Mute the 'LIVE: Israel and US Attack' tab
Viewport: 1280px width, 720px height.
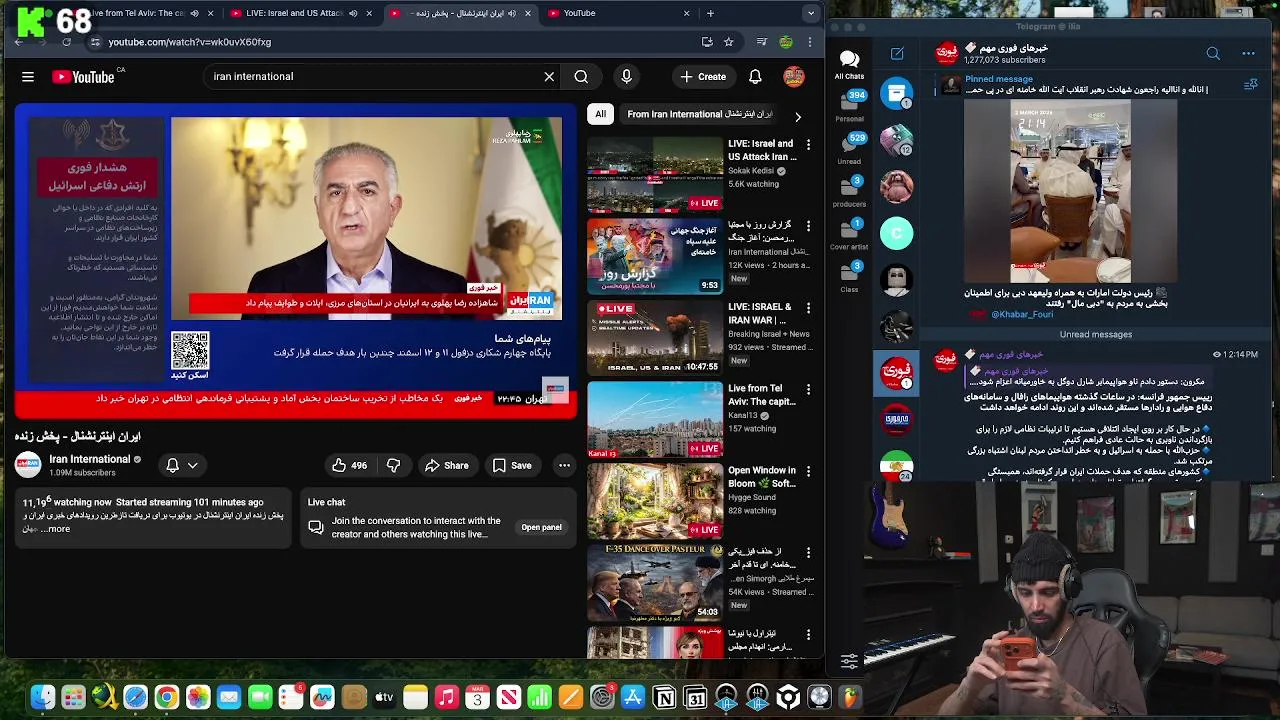pyautogui.click(x=353, y=13)
